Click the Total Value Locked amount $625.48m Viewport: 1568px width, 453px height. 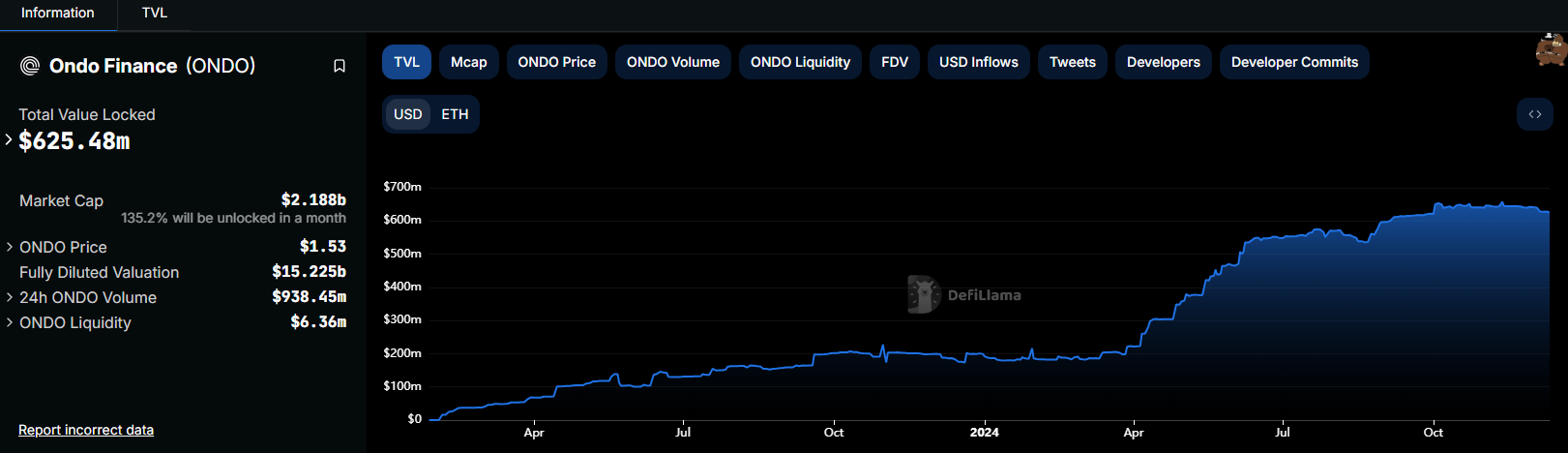(x=74, y=141)
